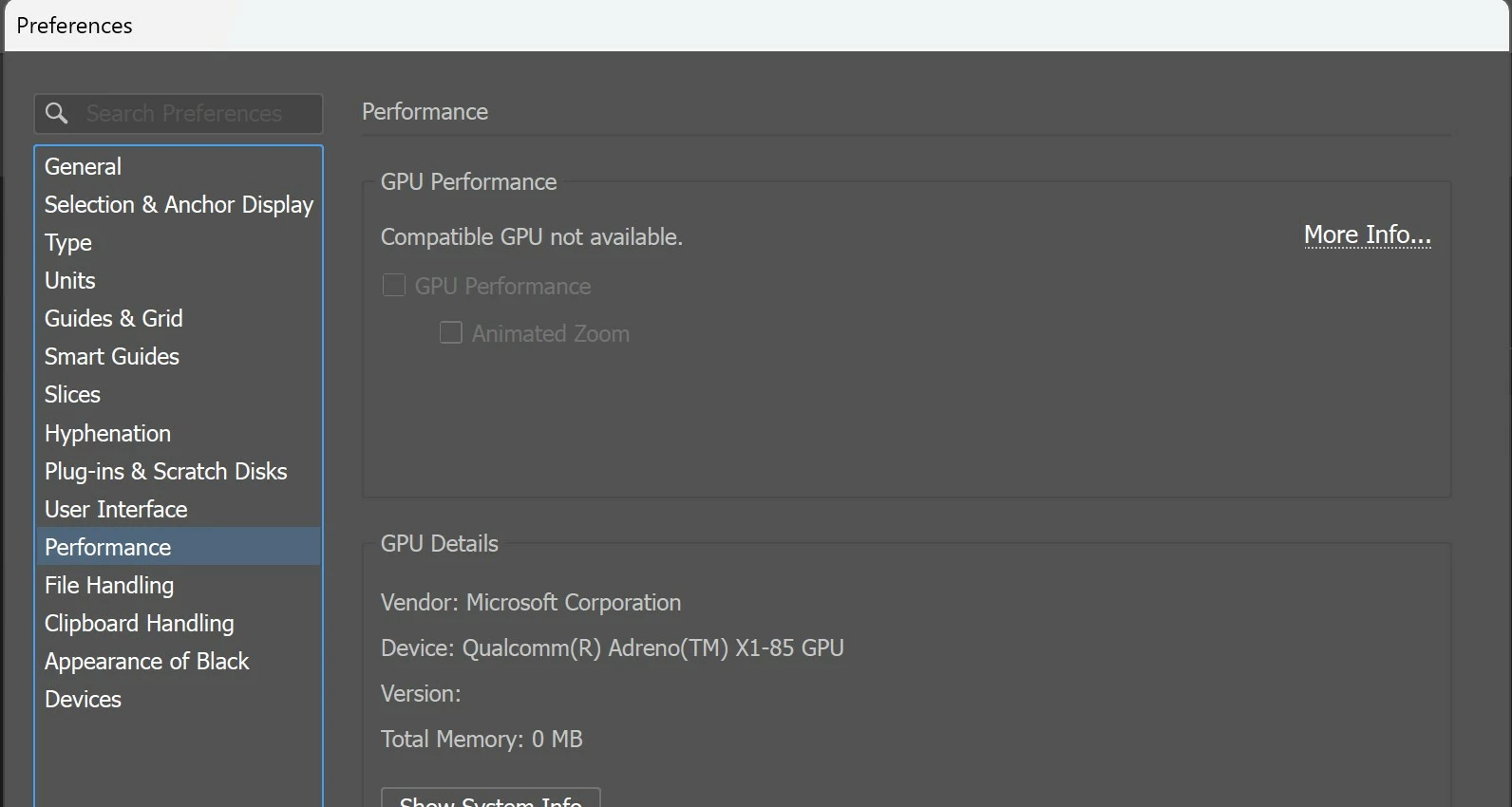Open Clipboard Handling settings
Image resolution: width=1512 pixels, height=807 pixels.
coord(140,624)
